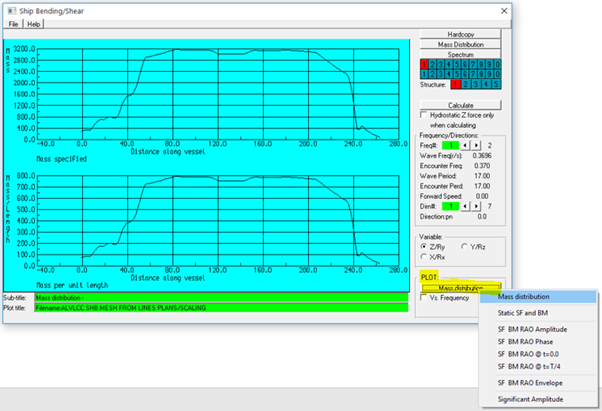Open the Mass Distribution button at top
Viewport: 602px width, 411px height.
[461, 44]
